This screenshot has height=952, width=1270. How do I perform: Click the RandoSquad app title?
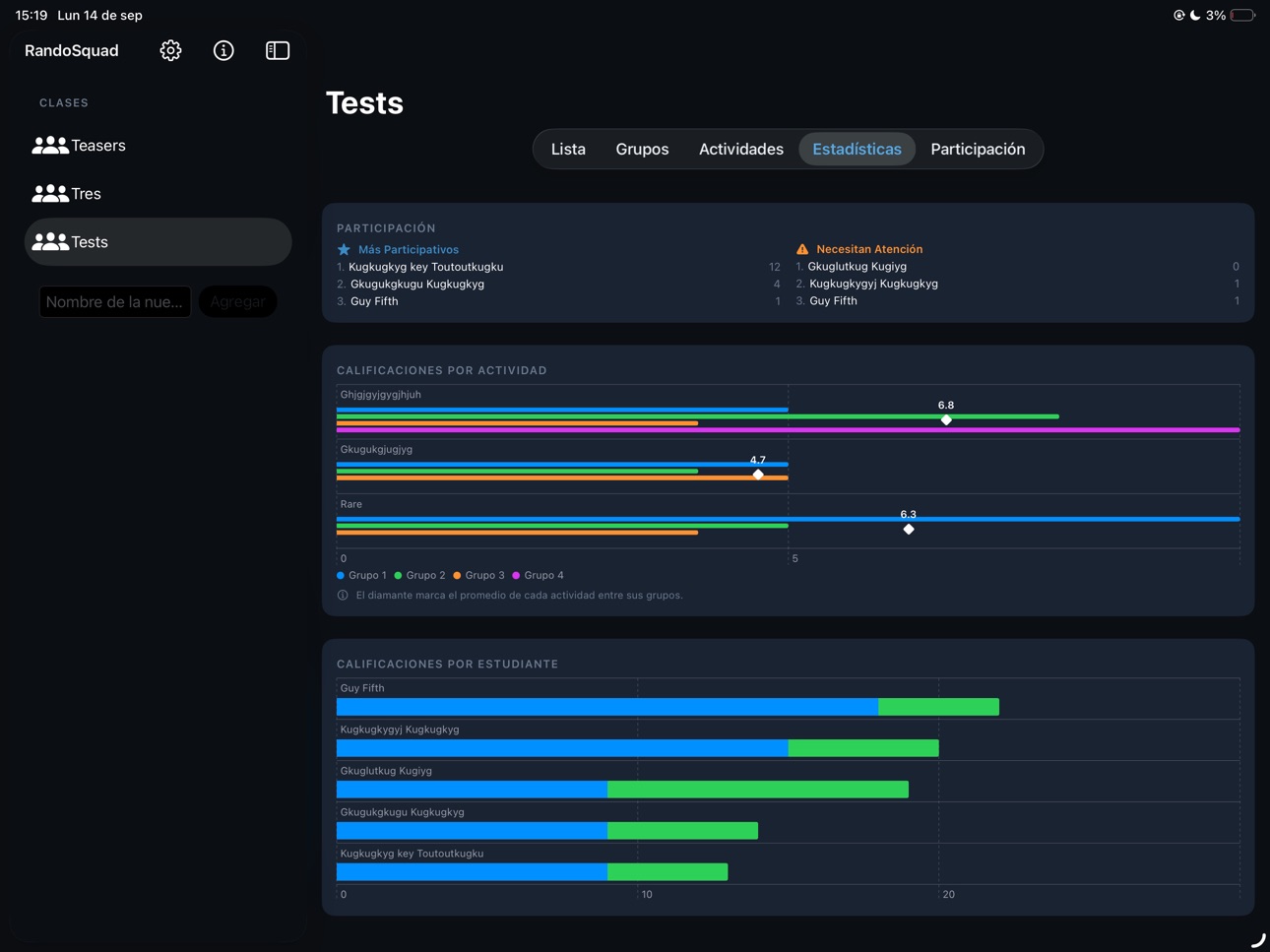(x=72, y=50)
